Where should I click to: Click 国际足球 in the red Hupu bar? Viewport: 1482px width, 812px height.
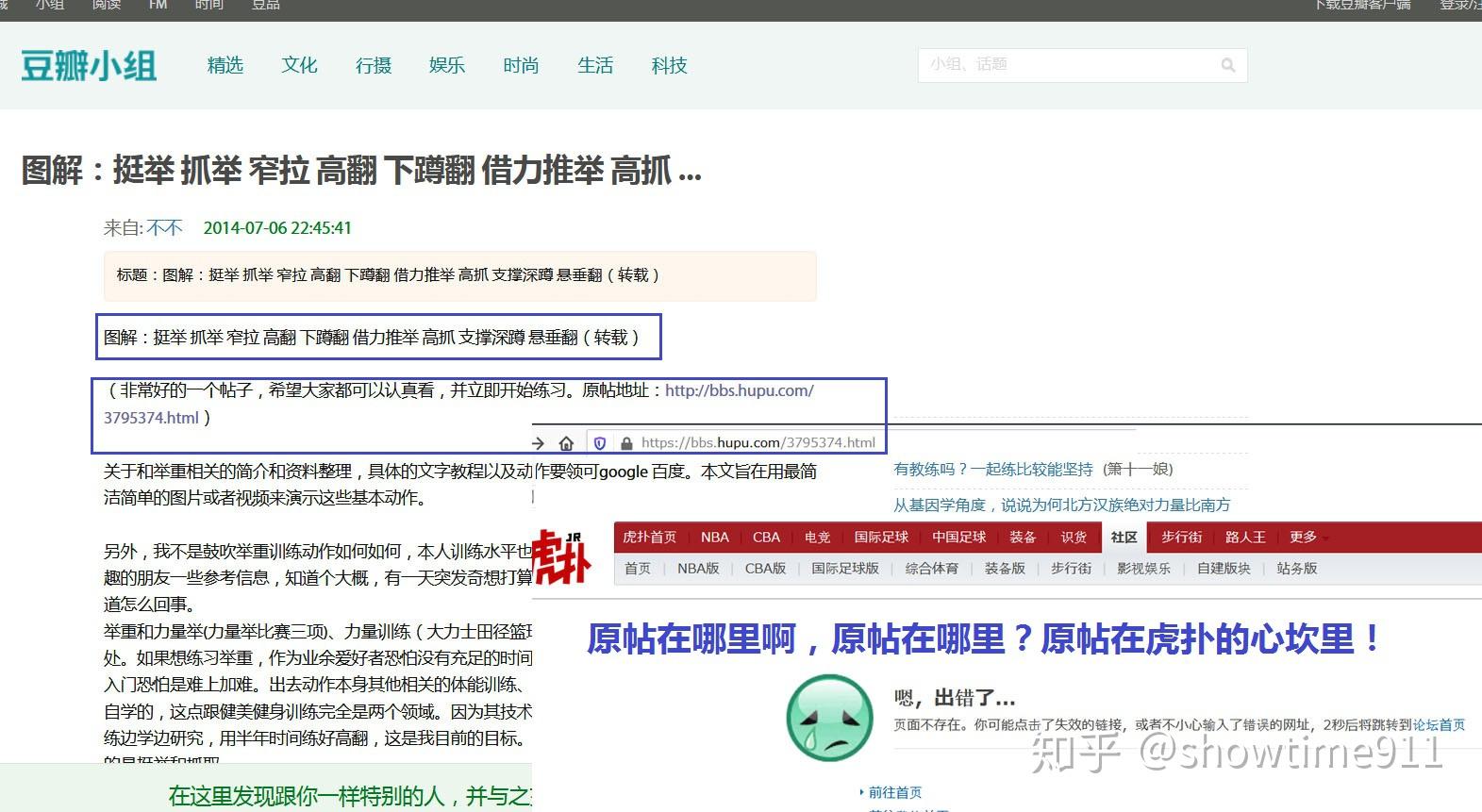click(x=881, y=537)
